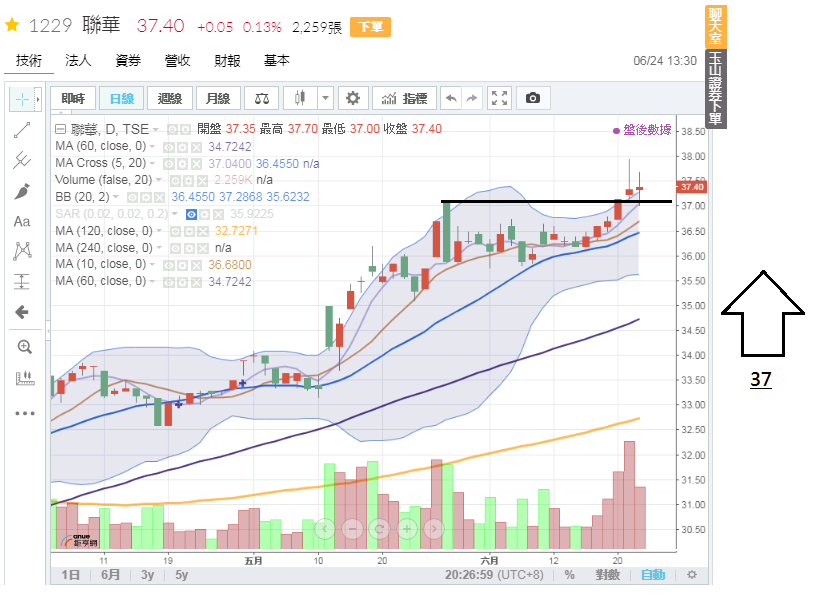Switch to 法人 tab
Viewport: 830px width, 600px height.
pyautogui.click(x=78, y=61)
